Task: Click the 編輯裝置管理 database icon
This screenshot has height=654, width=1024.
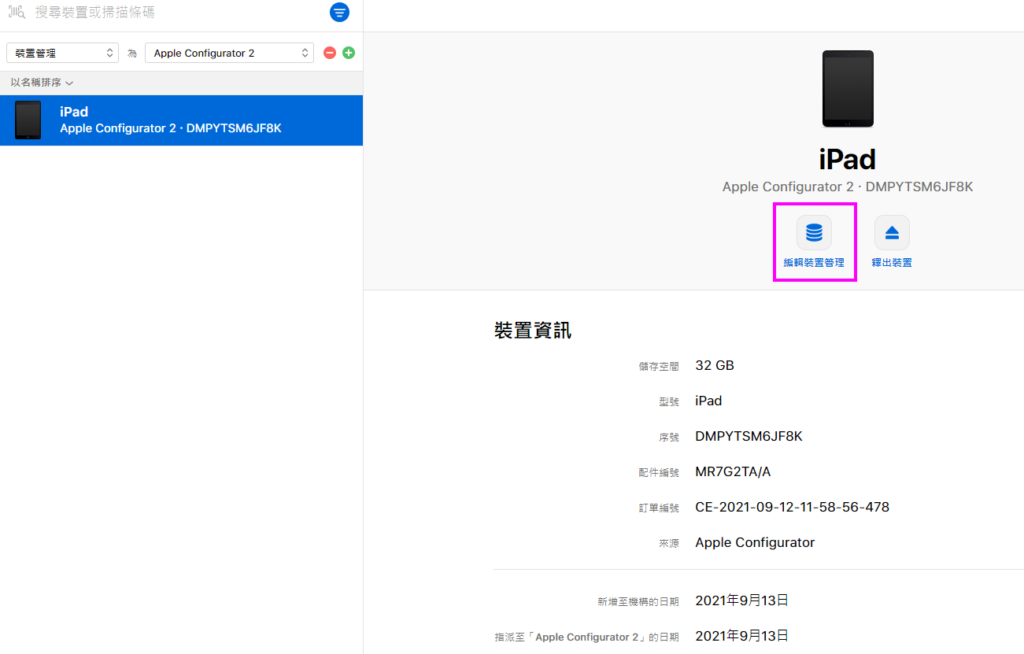Action: (814, 233)
